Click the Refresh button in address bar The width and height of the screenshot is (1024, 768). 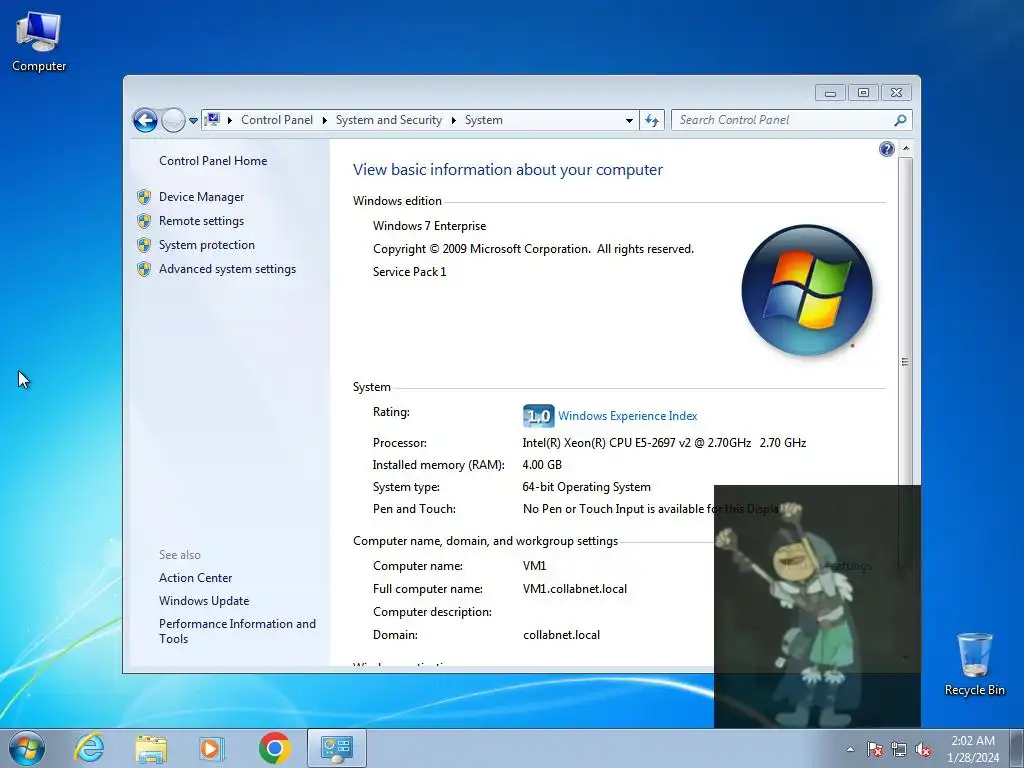click(x=652, y=120)
